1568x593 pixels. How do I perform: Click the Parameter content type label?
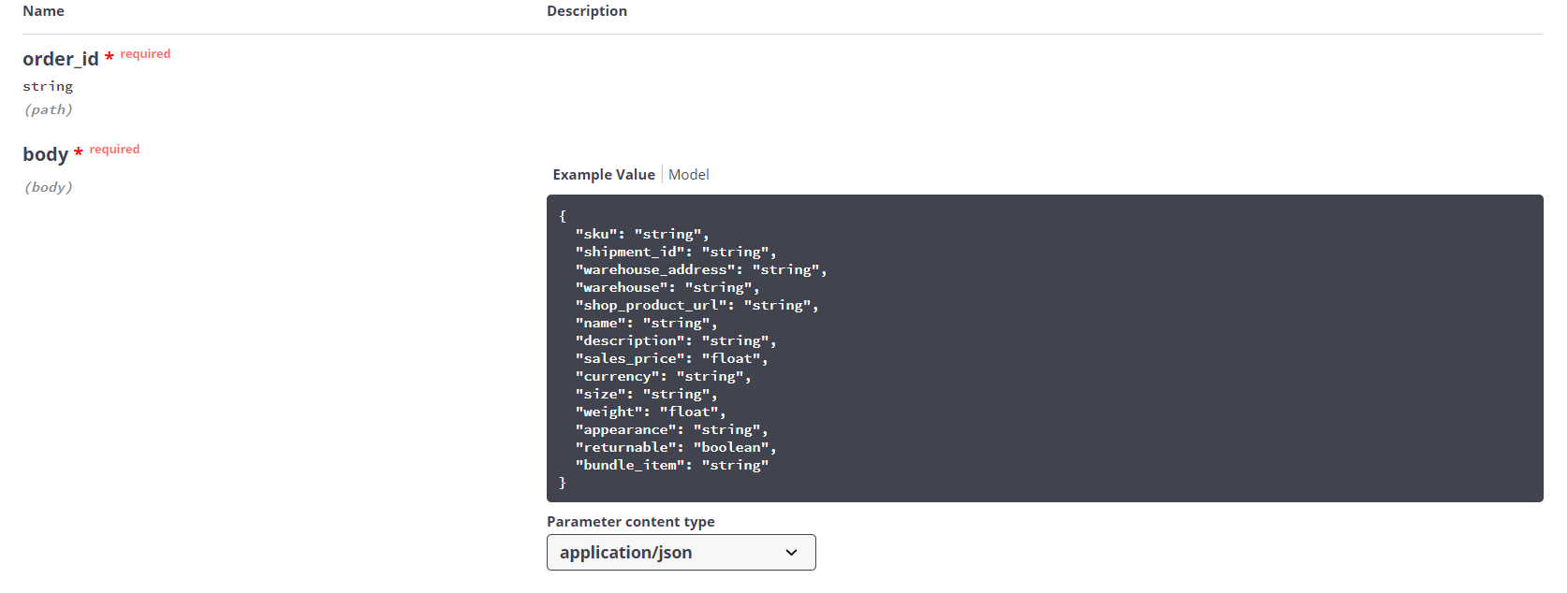[631, 521]
